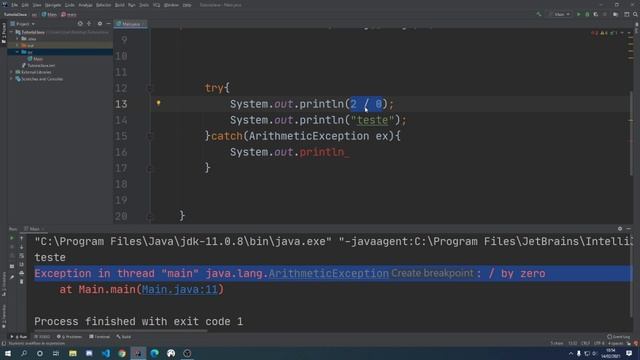Click the "teste" output line in console
The image size is (640, 360).
(x=50, y=258)
